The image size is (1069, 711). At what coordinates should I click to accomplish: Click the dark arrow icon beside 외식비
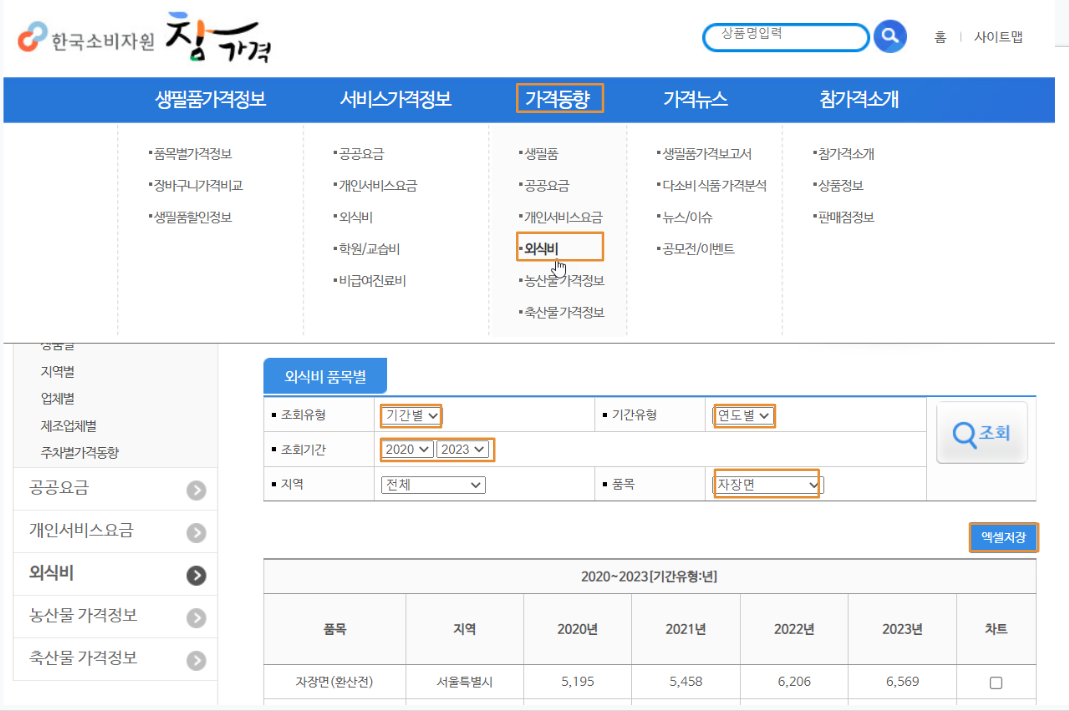coord(196,575)
